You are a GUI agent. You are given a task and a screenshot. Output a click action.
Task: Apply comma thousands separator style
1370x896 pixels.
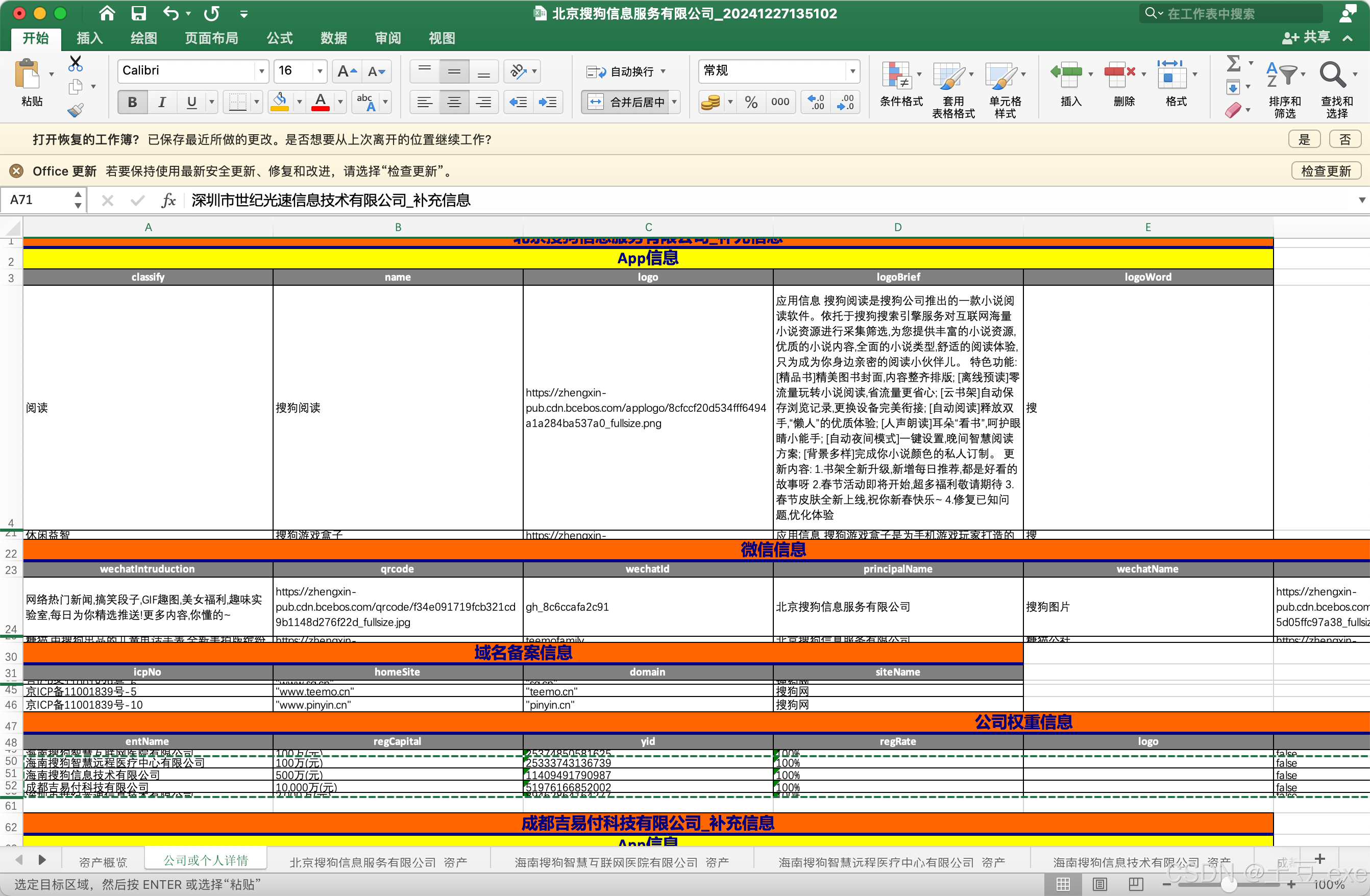click(x=780, y=103)
